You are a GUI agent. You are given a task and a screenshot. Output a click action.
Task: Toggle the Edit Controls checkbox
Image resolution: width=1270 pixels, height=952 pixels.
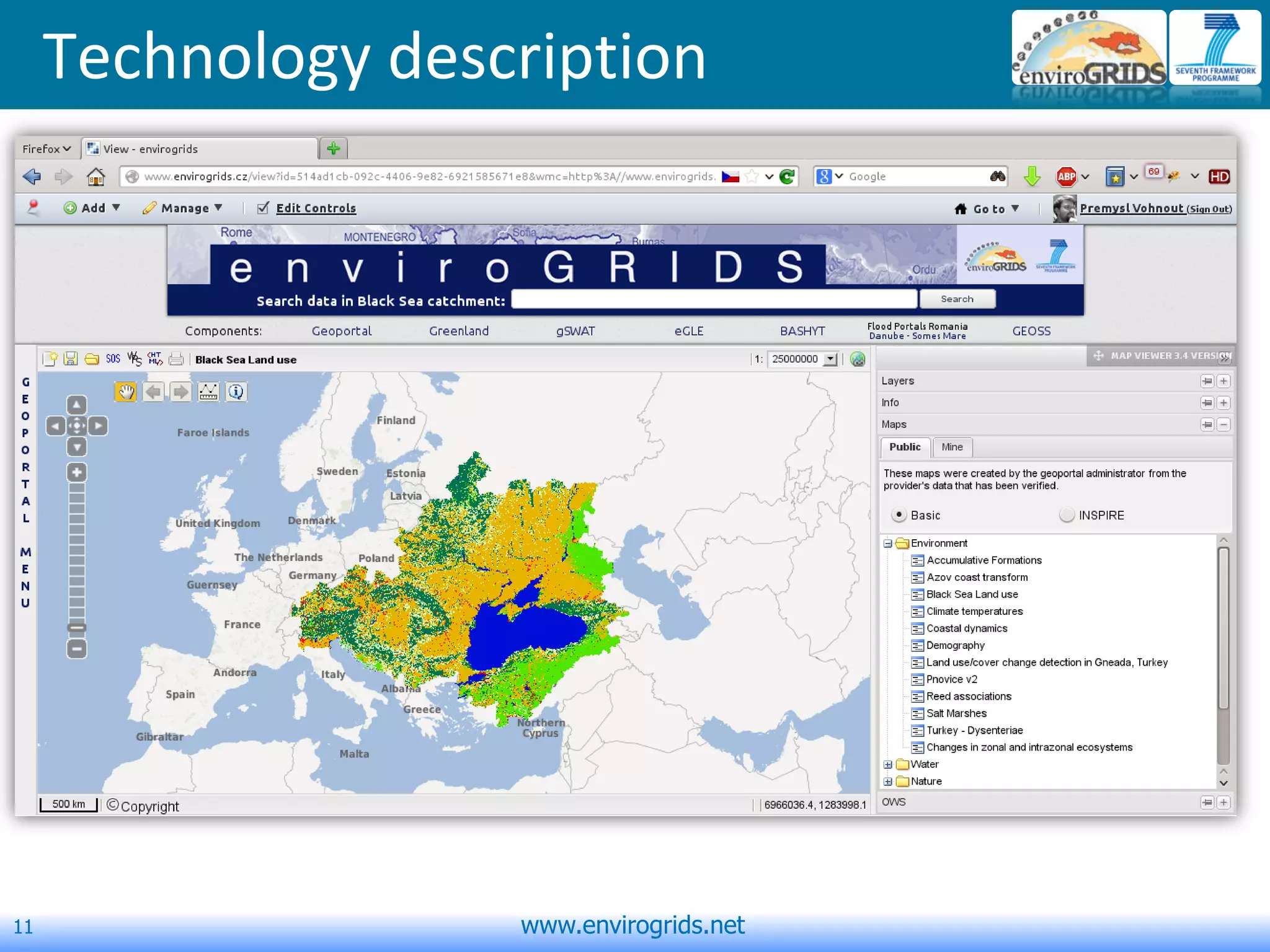pyautogui.click(x=263, y=208)
